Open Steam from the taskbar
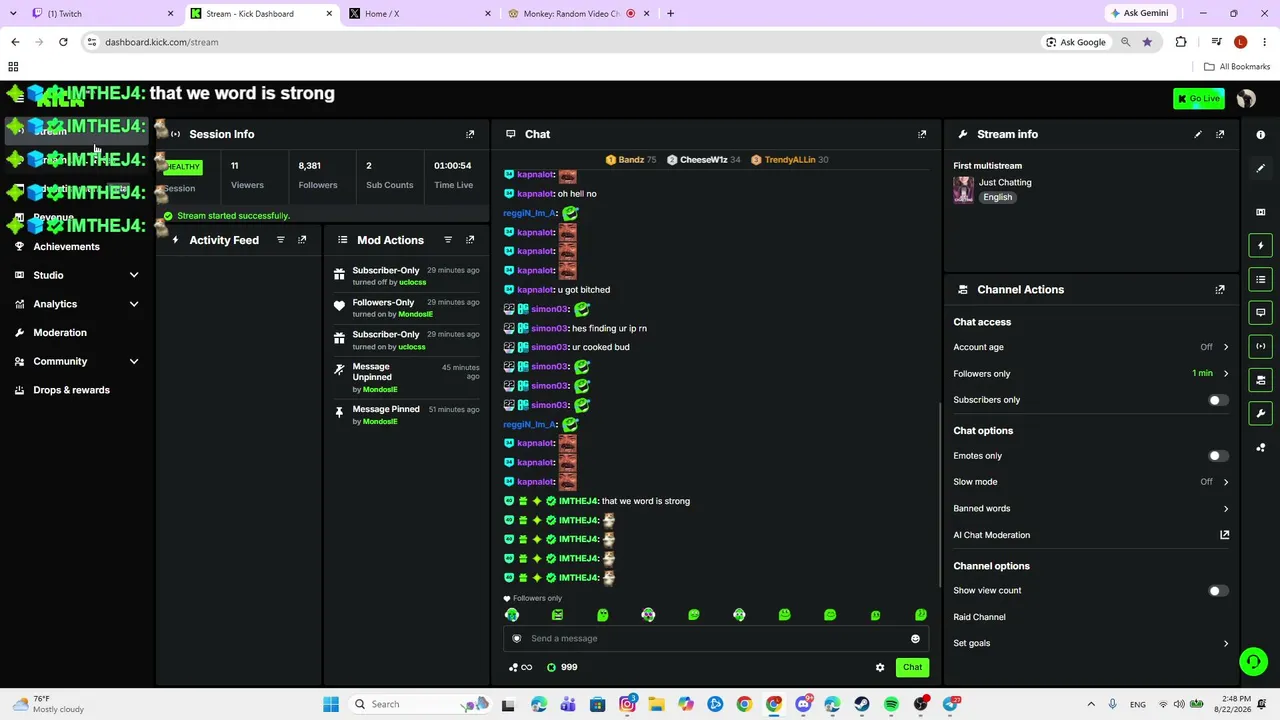The image size is (1280, 720). coord(862,705)
